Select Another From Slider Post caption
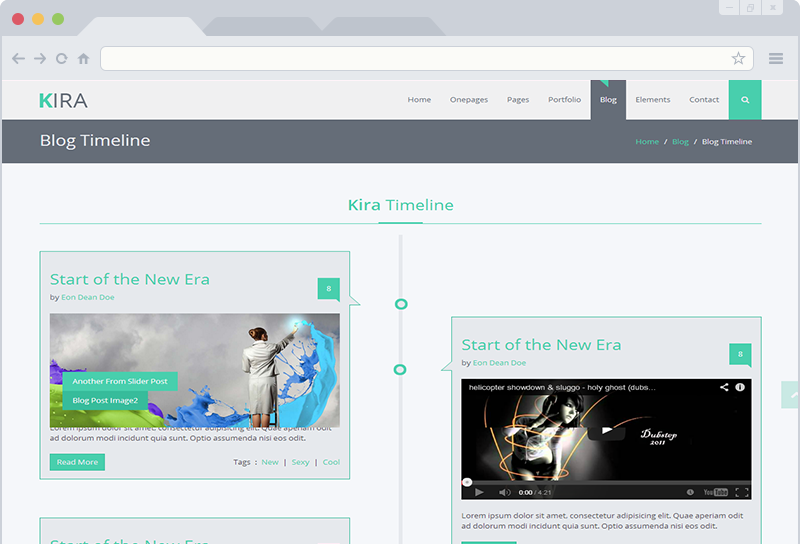Screen dimensions: 800x544 pos(120,381)
